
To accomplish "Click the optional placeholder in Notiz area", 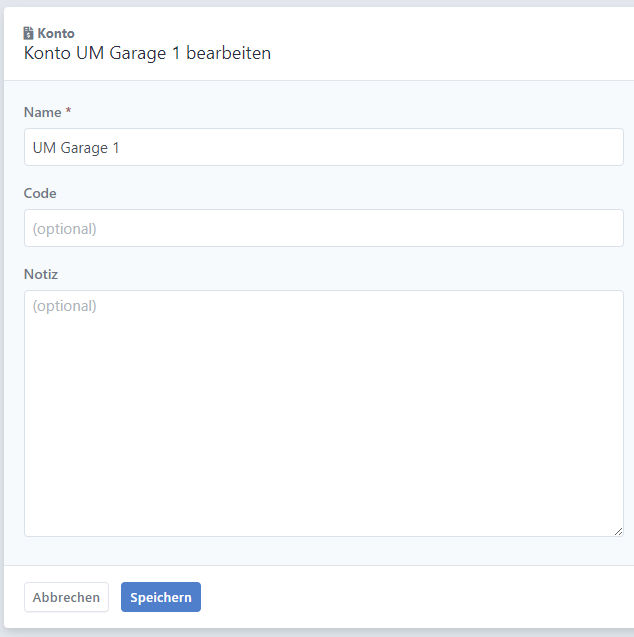I will tap(65, 306).
